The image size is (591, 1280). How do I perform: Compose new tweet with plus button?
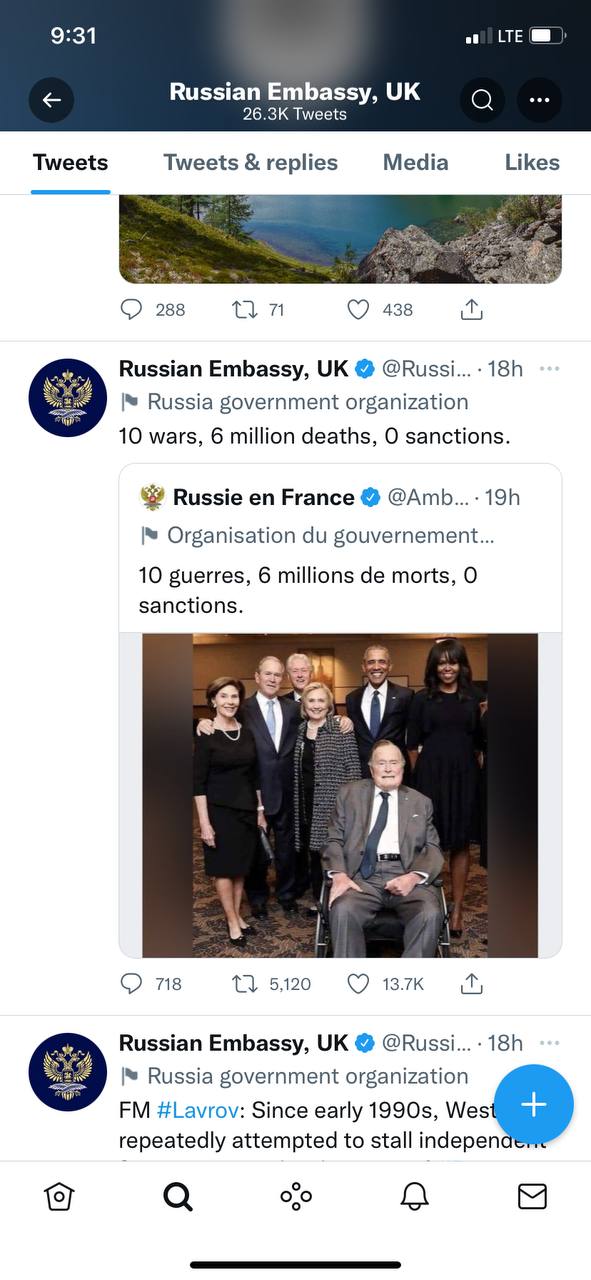coord(534,1104)
